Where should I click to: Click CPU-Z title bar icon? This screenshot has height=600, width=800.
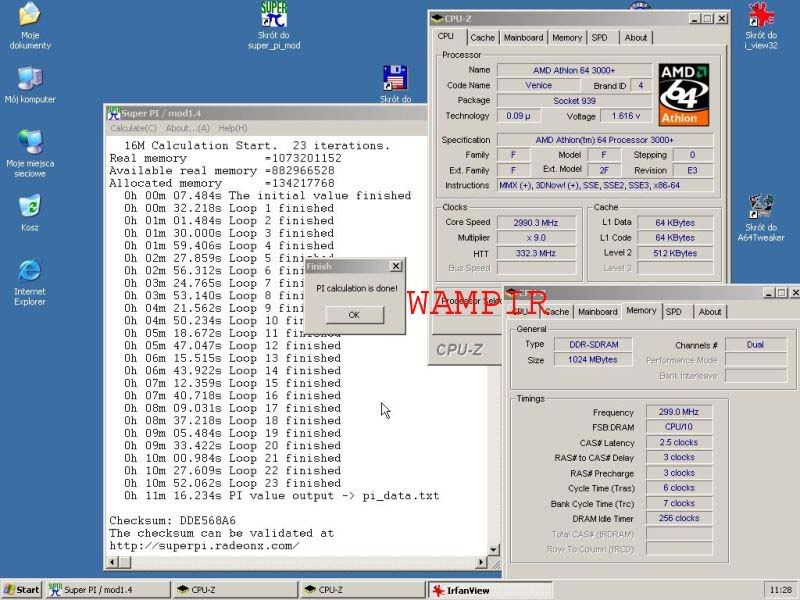click(437, 19)
